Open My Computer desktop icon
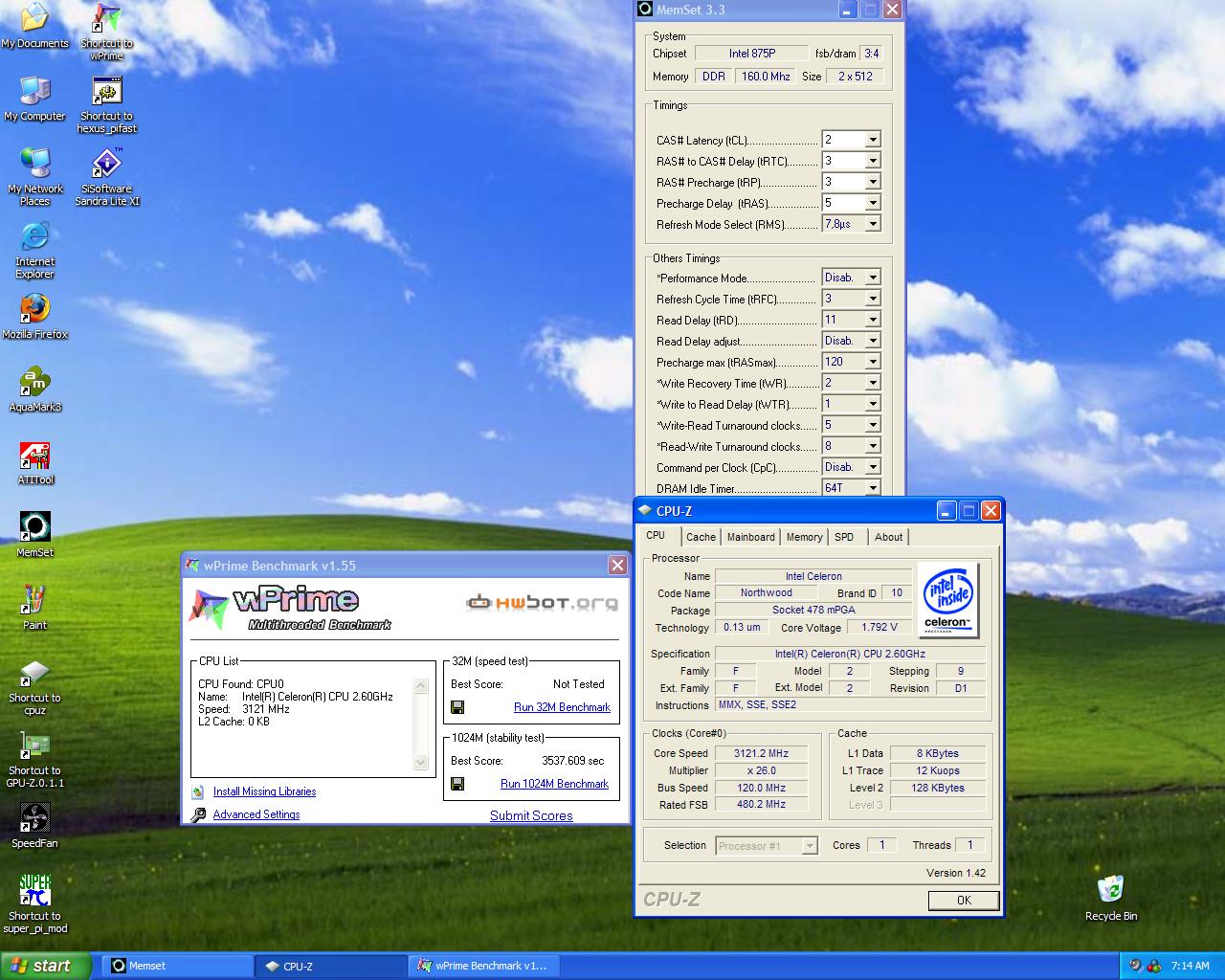The image size is (1225, 980). [34, 99]
